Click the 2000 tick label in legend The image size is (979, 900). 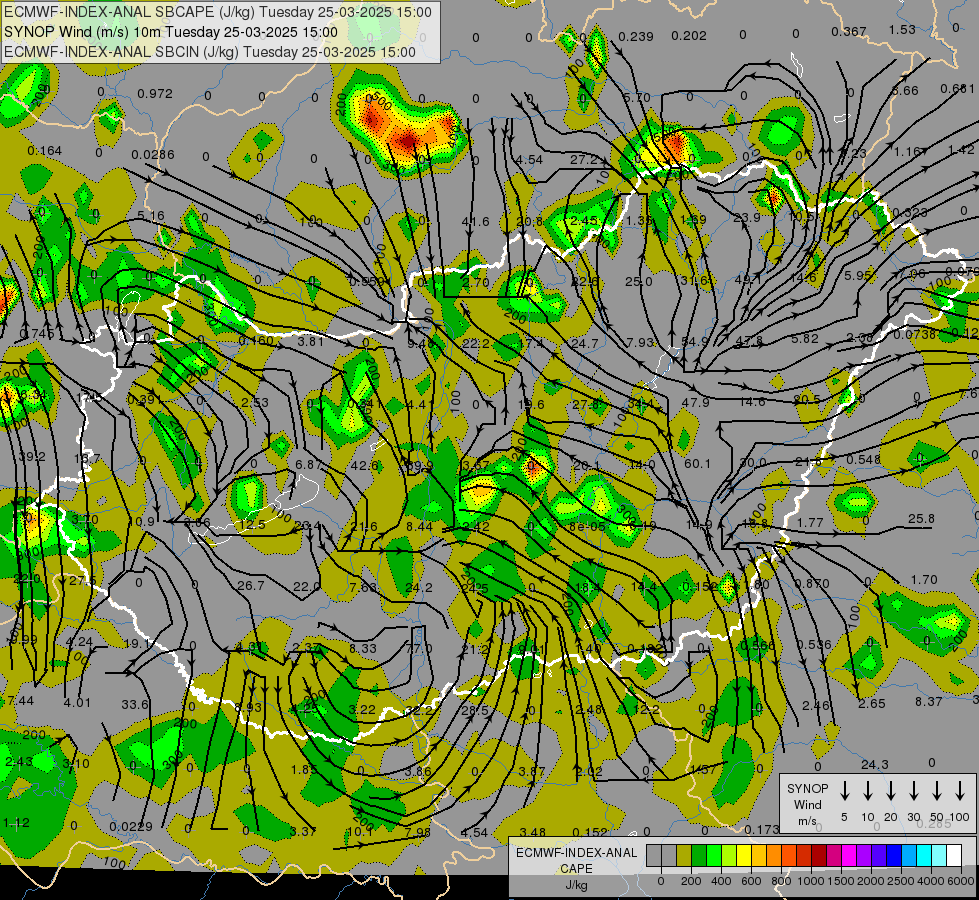tap(871, 881)
